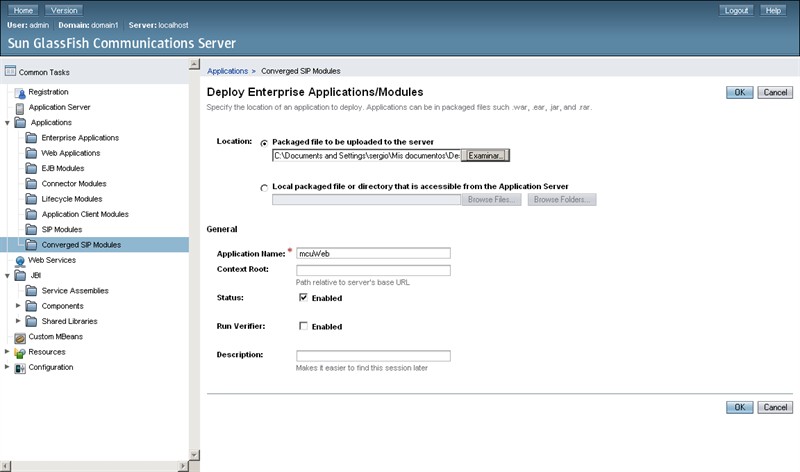Viewport: 800px width, 472px height.
Task: Click the Enterprise Applications folder icon
Action: pyautogui.click(x=31, y=138)
